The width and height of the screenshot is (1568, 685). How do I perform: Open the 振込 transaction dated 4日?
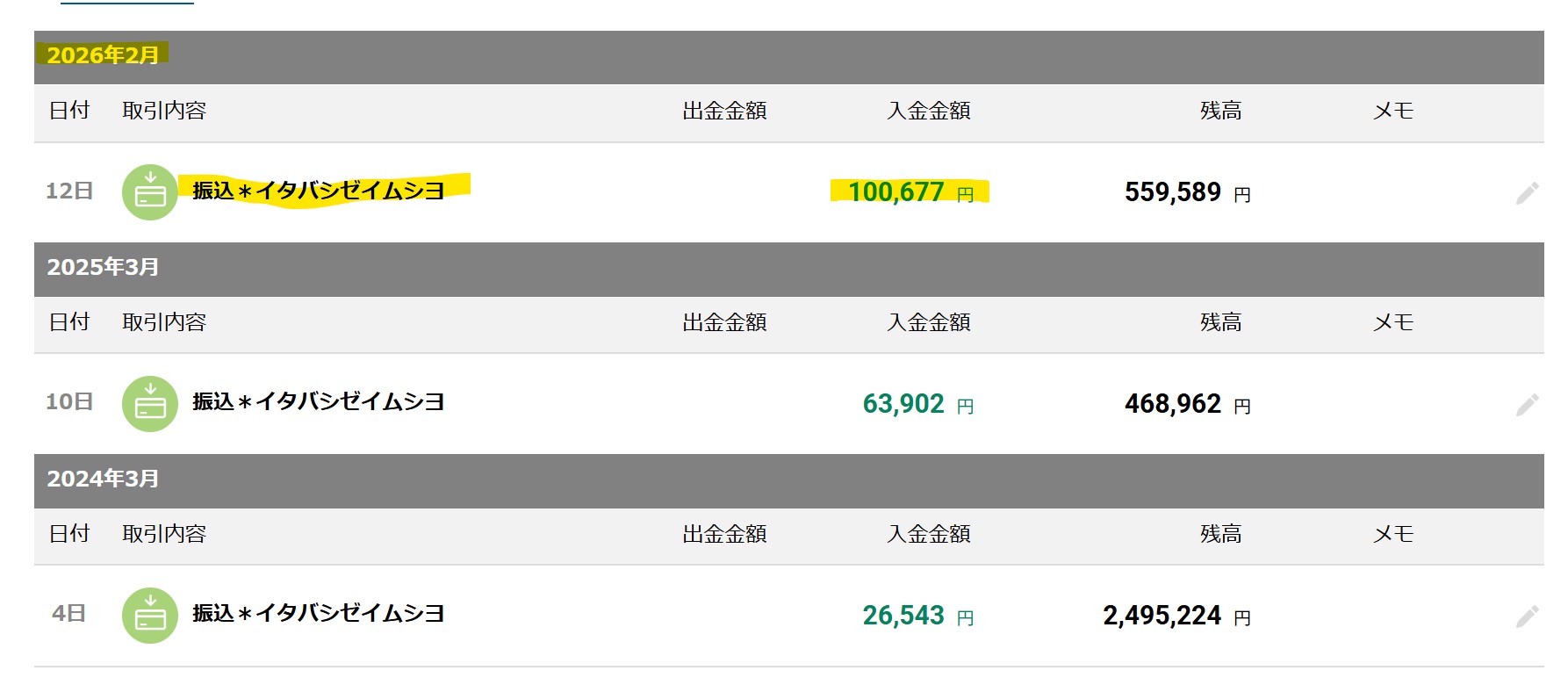(319, 614)
